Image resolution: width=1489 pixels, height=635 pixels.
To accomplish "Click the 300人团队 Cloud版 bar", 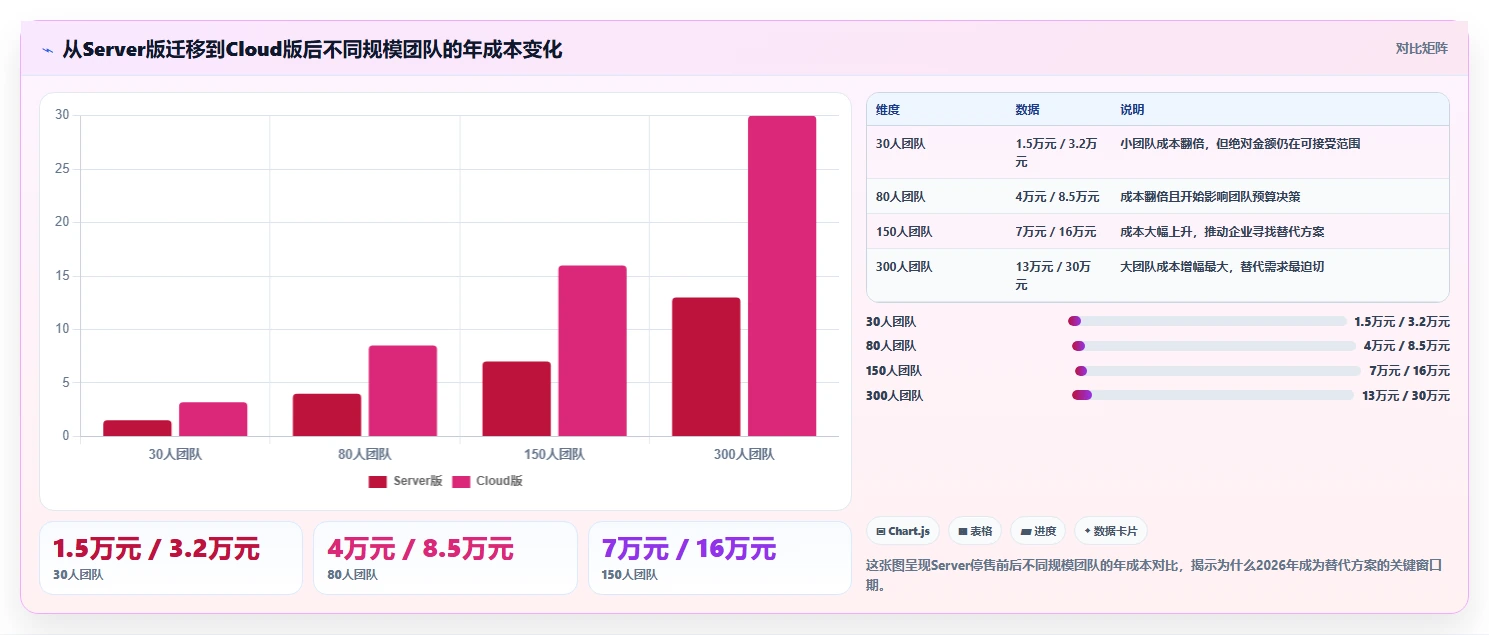I will click(782, 276).
